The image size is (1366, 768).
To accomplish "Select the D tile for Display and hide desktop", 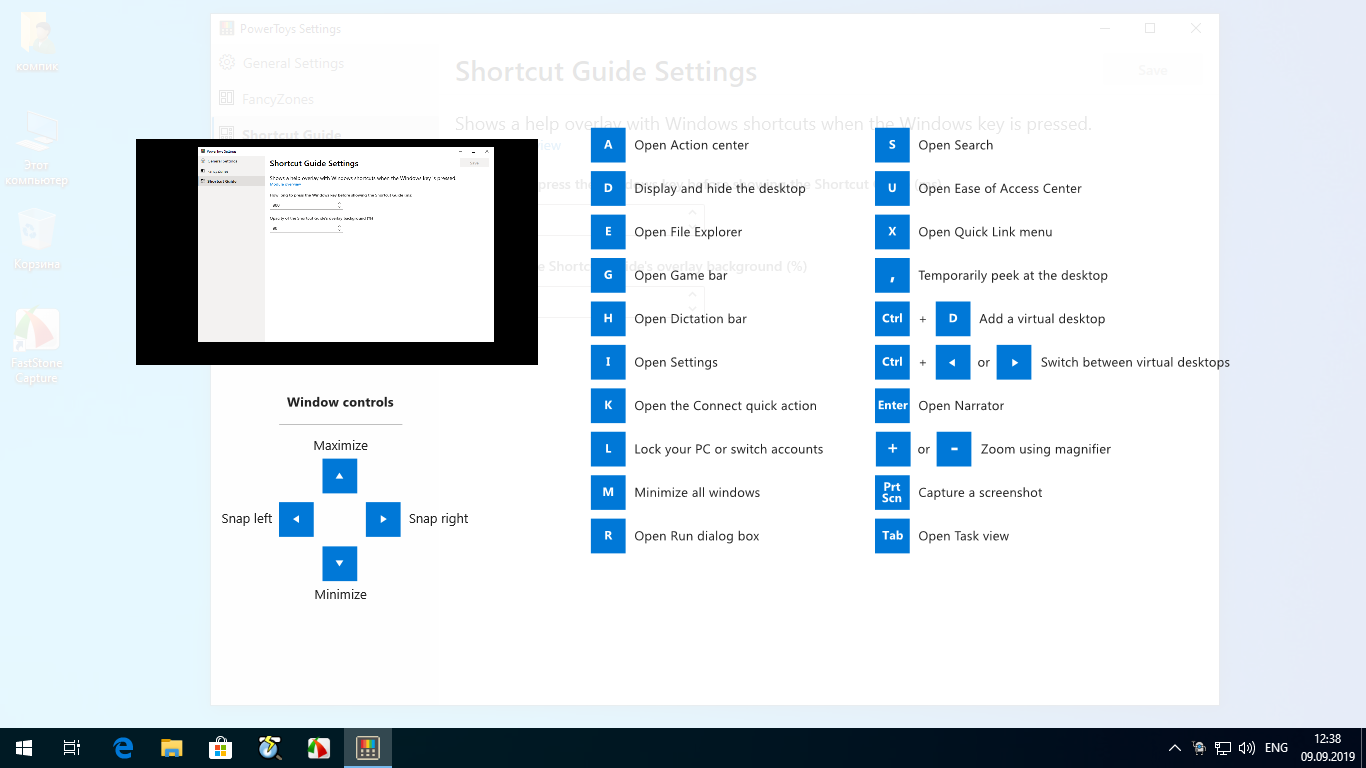I will (608, 188).
